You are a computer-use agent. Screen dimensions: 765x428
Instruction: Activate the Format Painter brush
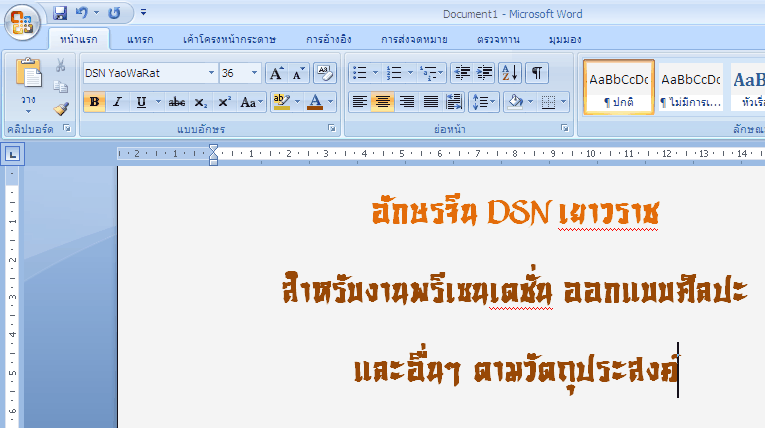click(x=60, y=108)
